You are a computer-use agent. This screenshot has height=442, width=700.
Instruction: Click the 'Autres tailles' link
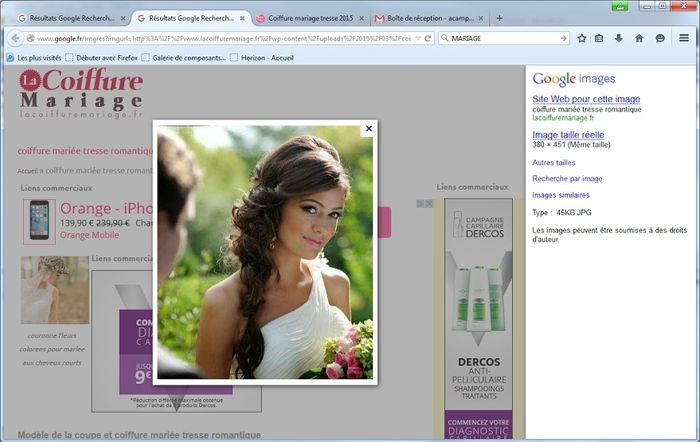[x=554, y=162]
